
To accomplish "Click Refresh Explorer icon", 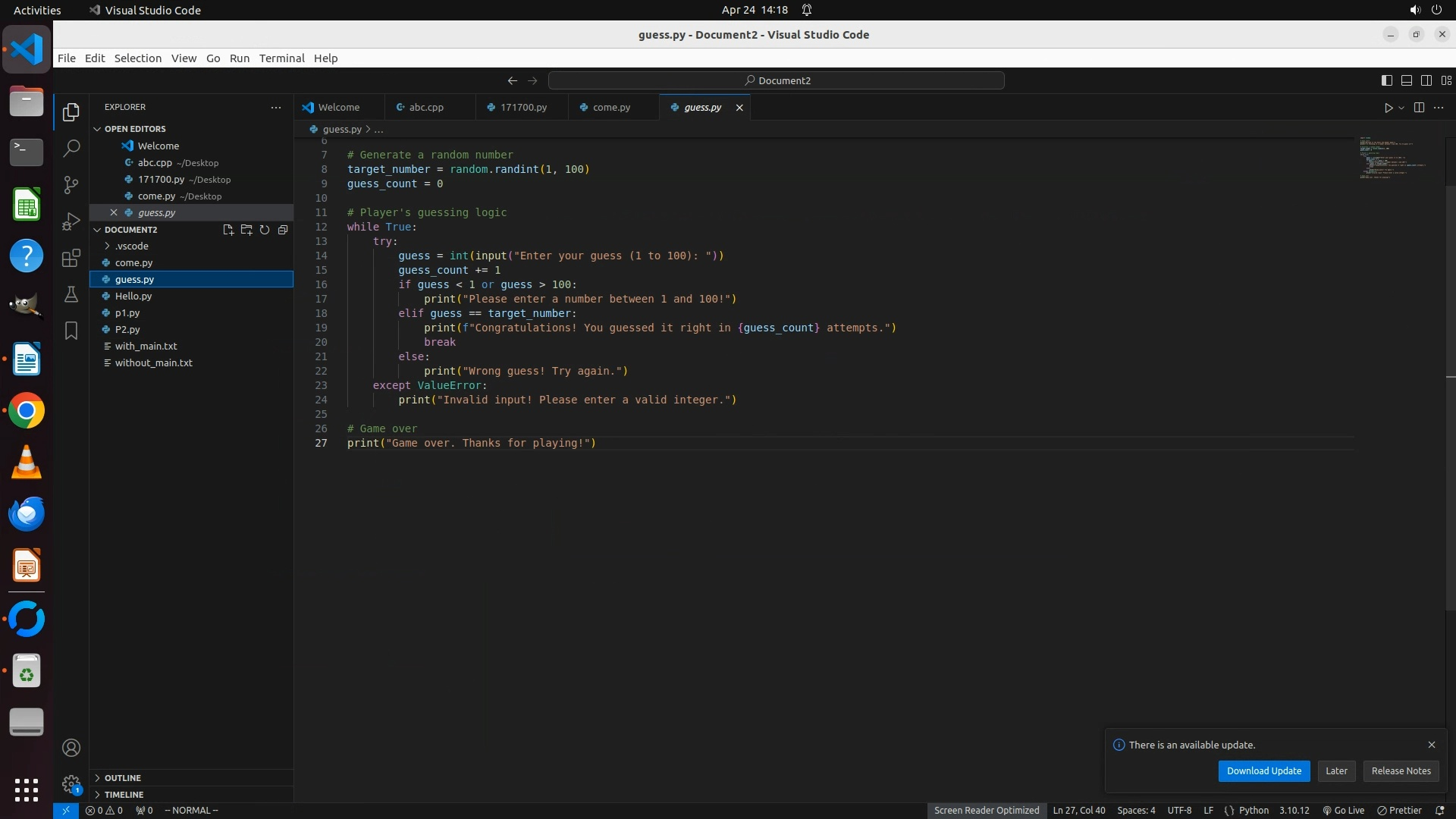I will tap(265, 230).
